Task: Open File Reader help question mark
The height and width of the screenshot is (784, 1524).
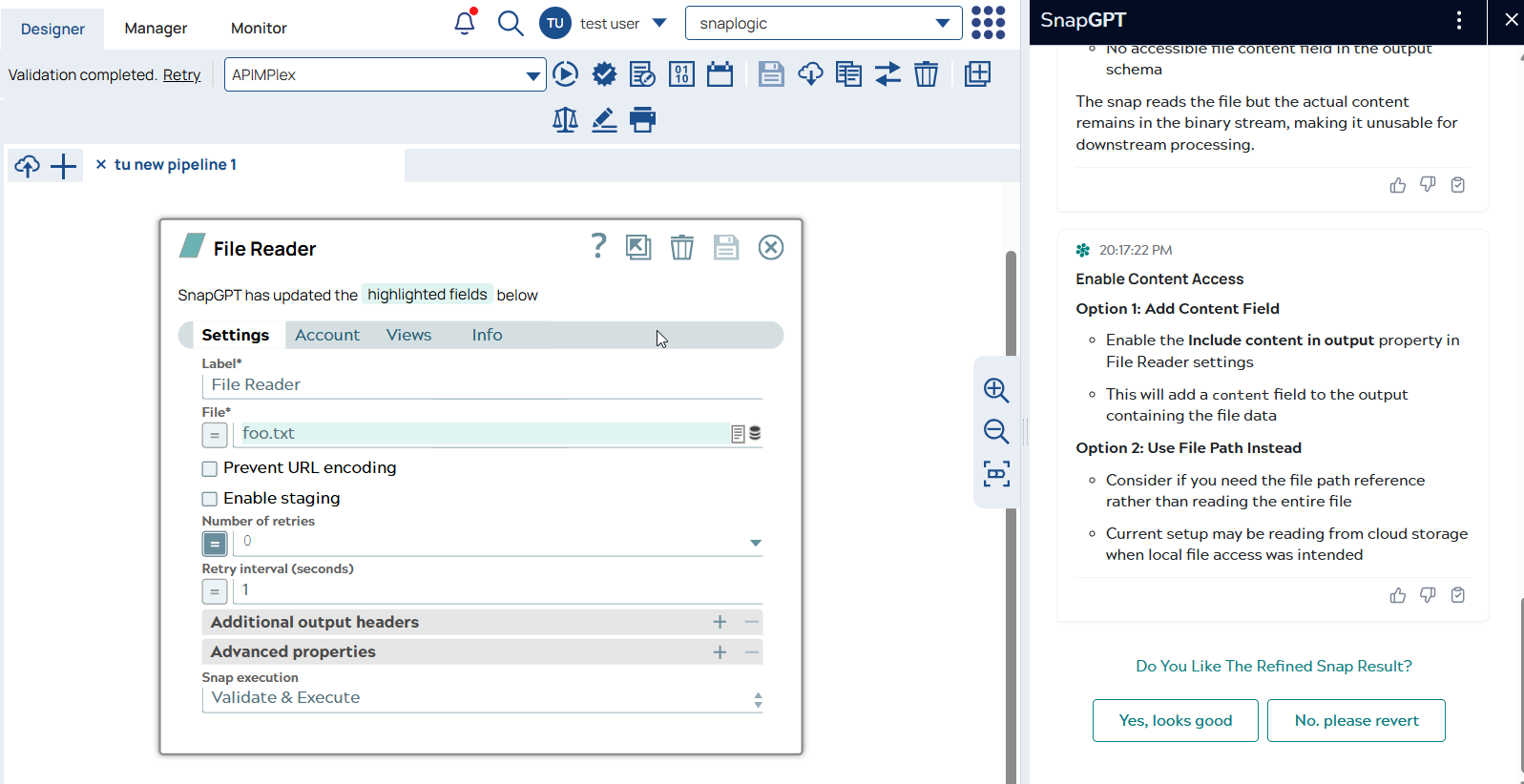Action: [598, 247]
